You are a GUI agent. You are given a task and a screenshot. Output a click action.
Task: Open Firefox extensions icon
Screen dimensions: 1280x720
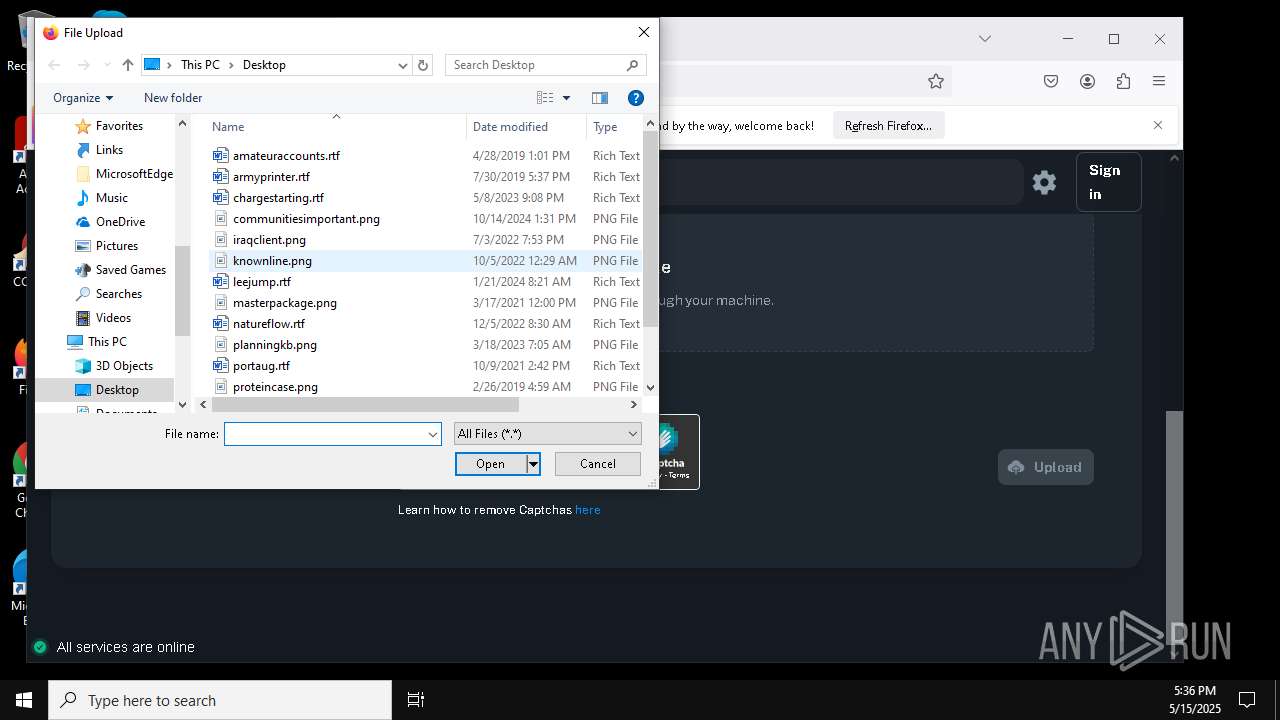tap(1123, 82)
